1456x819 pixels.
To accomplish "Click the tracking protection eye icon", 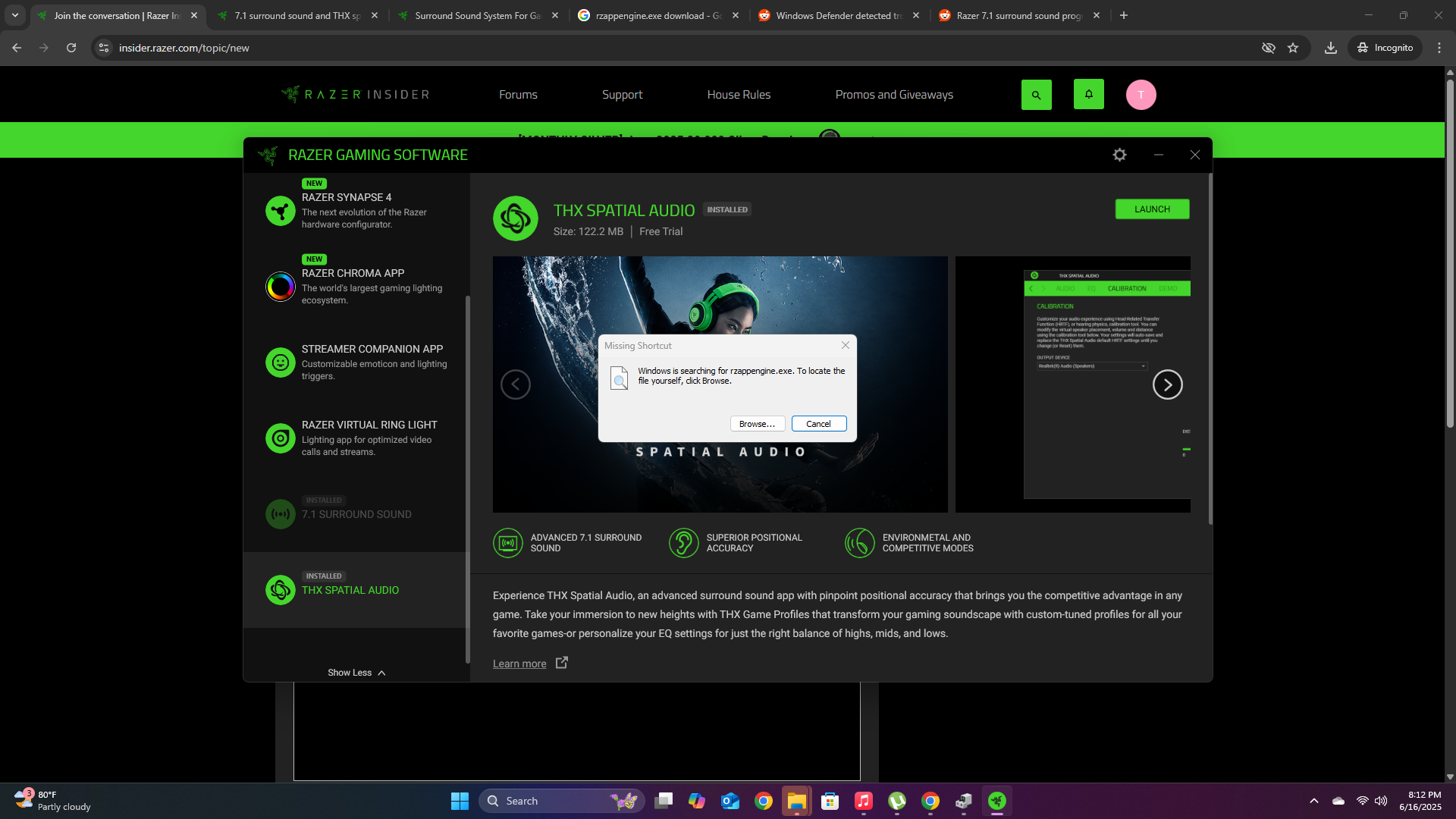I will [1269, 48].
